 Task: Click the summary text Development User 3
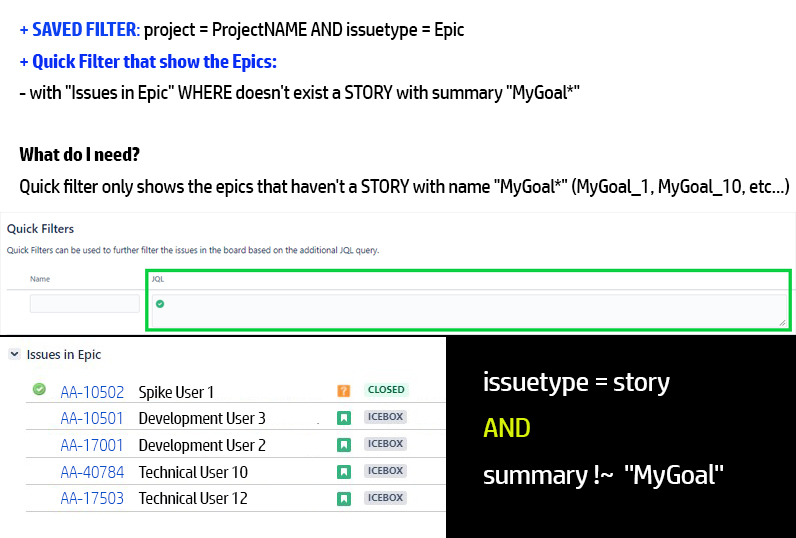pyautogui.click(x=202, y=418)
